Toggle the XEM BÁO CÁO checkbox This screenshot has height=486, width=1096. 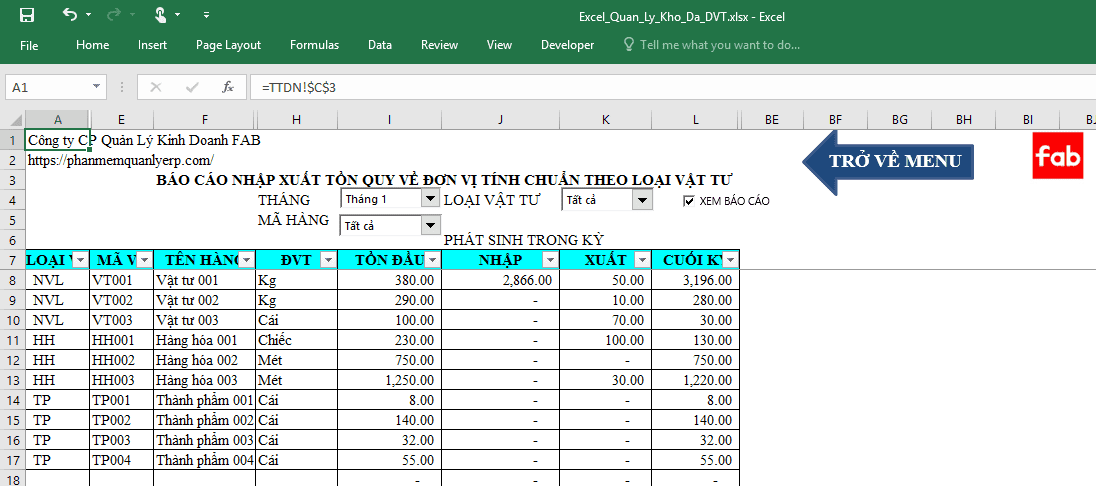[688, 201]
